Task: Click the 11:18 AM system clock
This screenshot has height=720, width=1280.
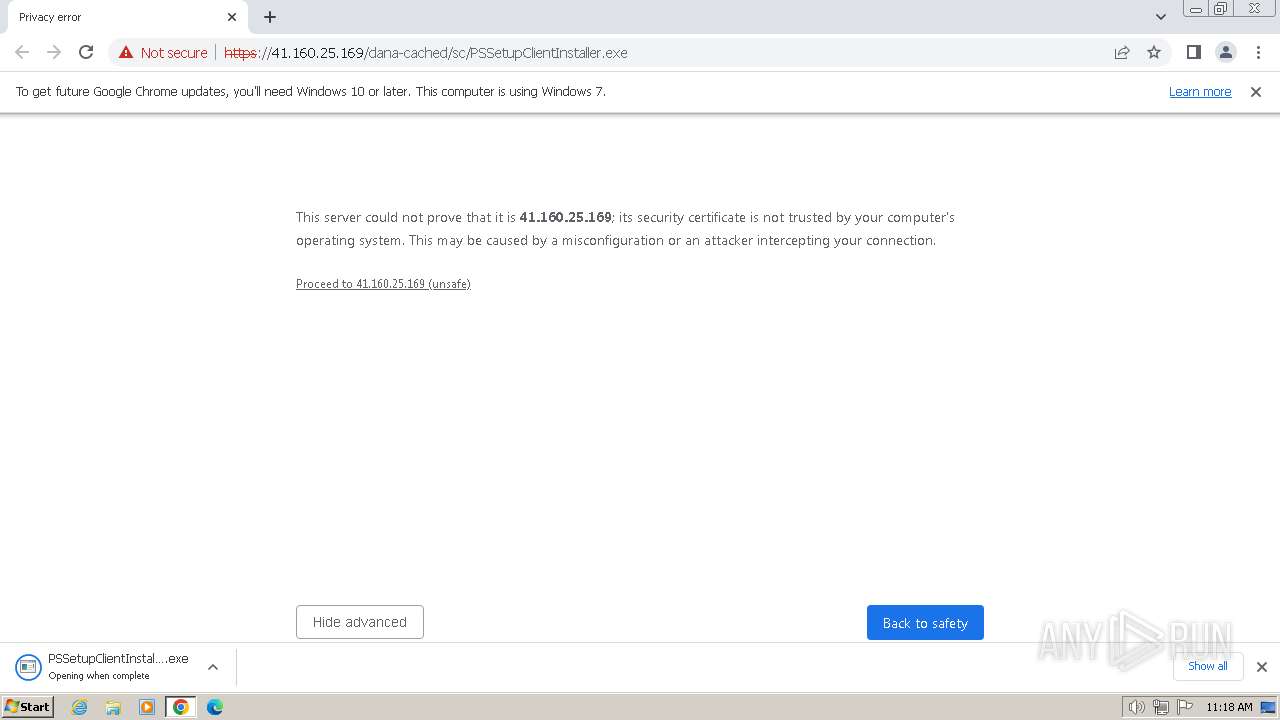Action: pos(1229,707)
